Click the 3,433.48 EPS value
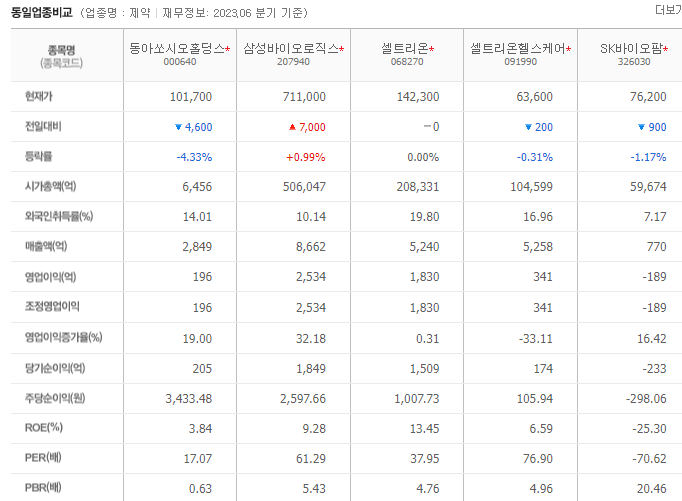Viewport: 682px width, 501px height. tap(188, 398)
